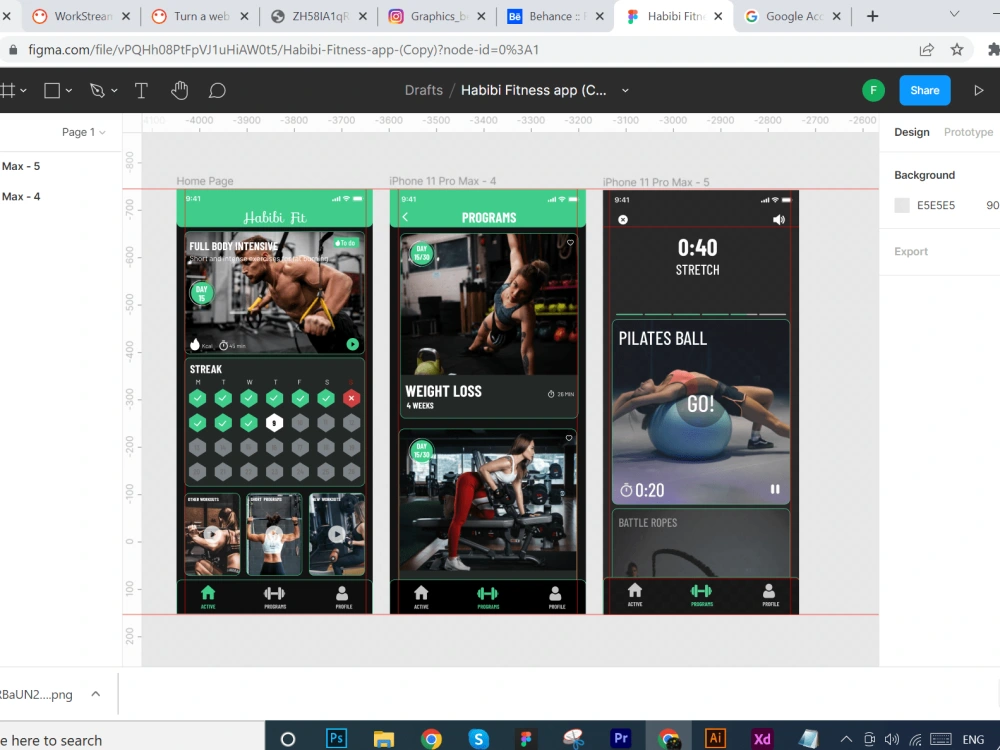Click the browser share page icon
The width and height of the screenshot is (1000, 750).
coord(927,50)
